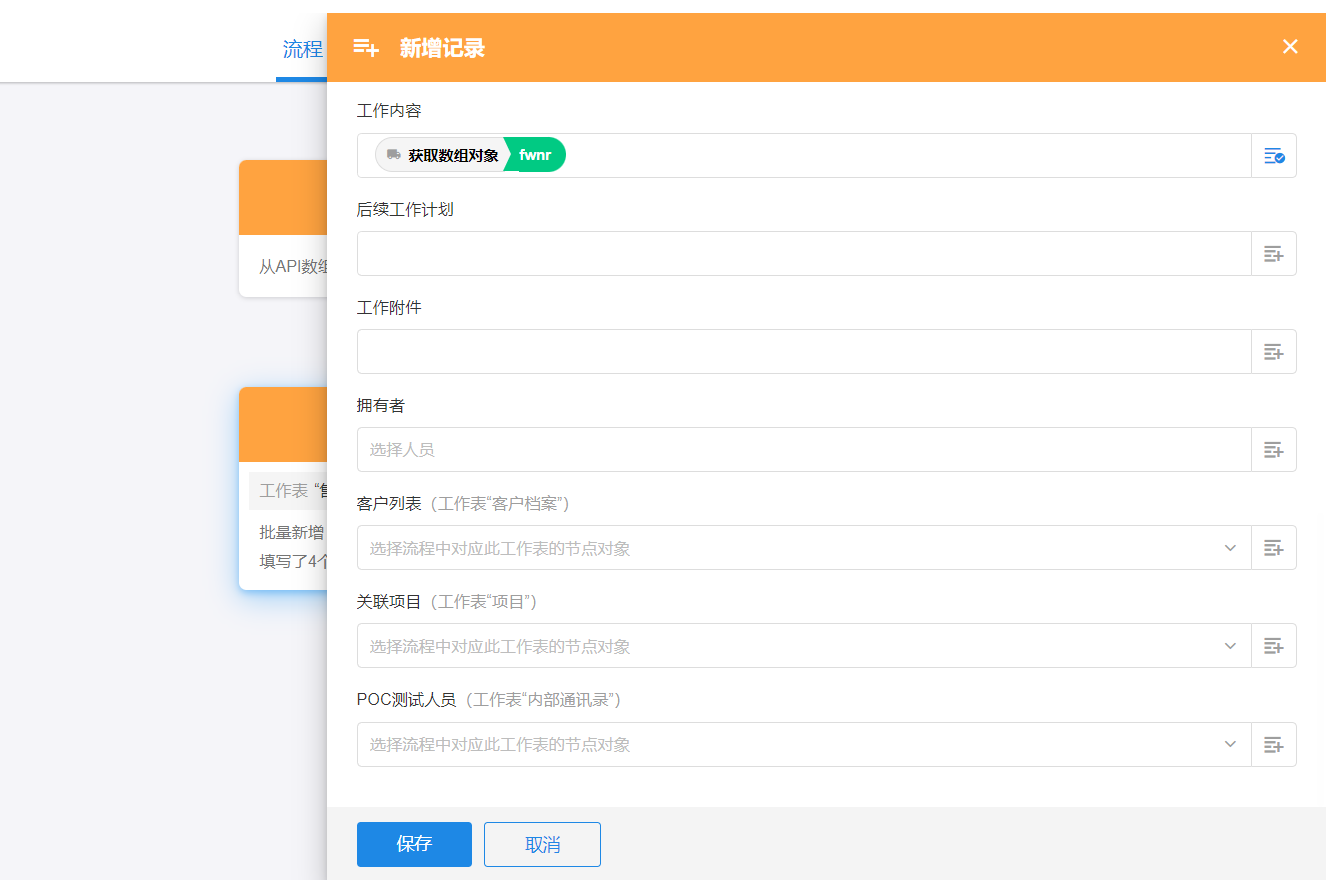Screen dimensions: 1326x880
Task: Click the 保存 button
Action: click(x=414, y=844)
